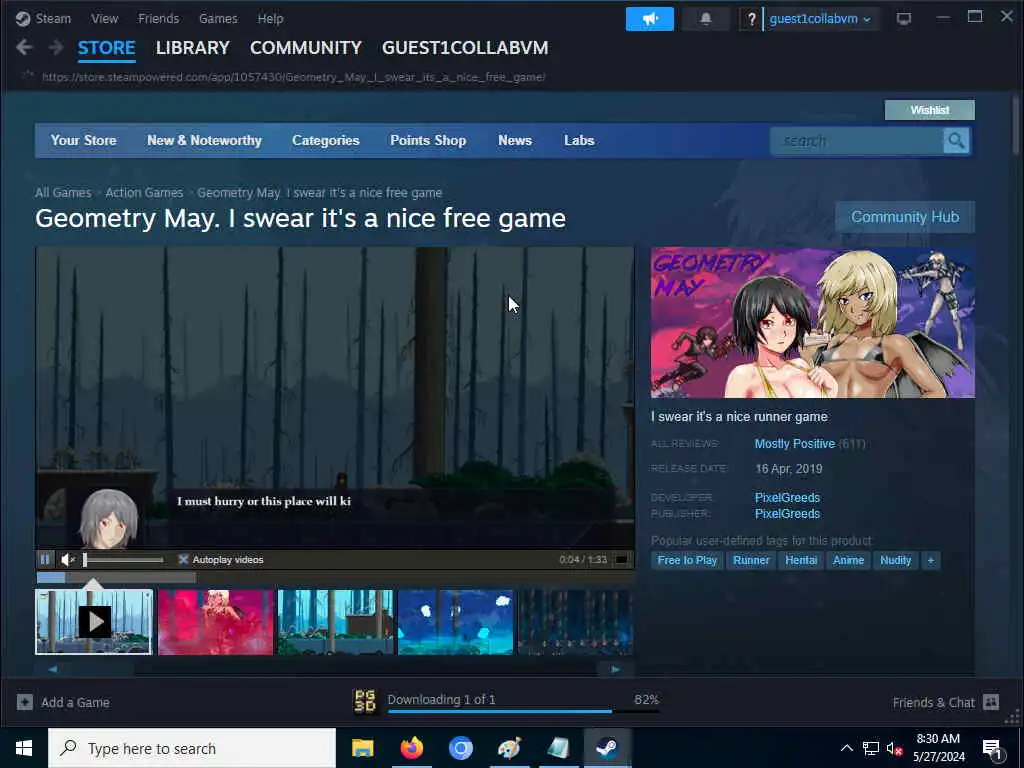Open the Labs page
The image size is (1024, 768).
(579, 140)
